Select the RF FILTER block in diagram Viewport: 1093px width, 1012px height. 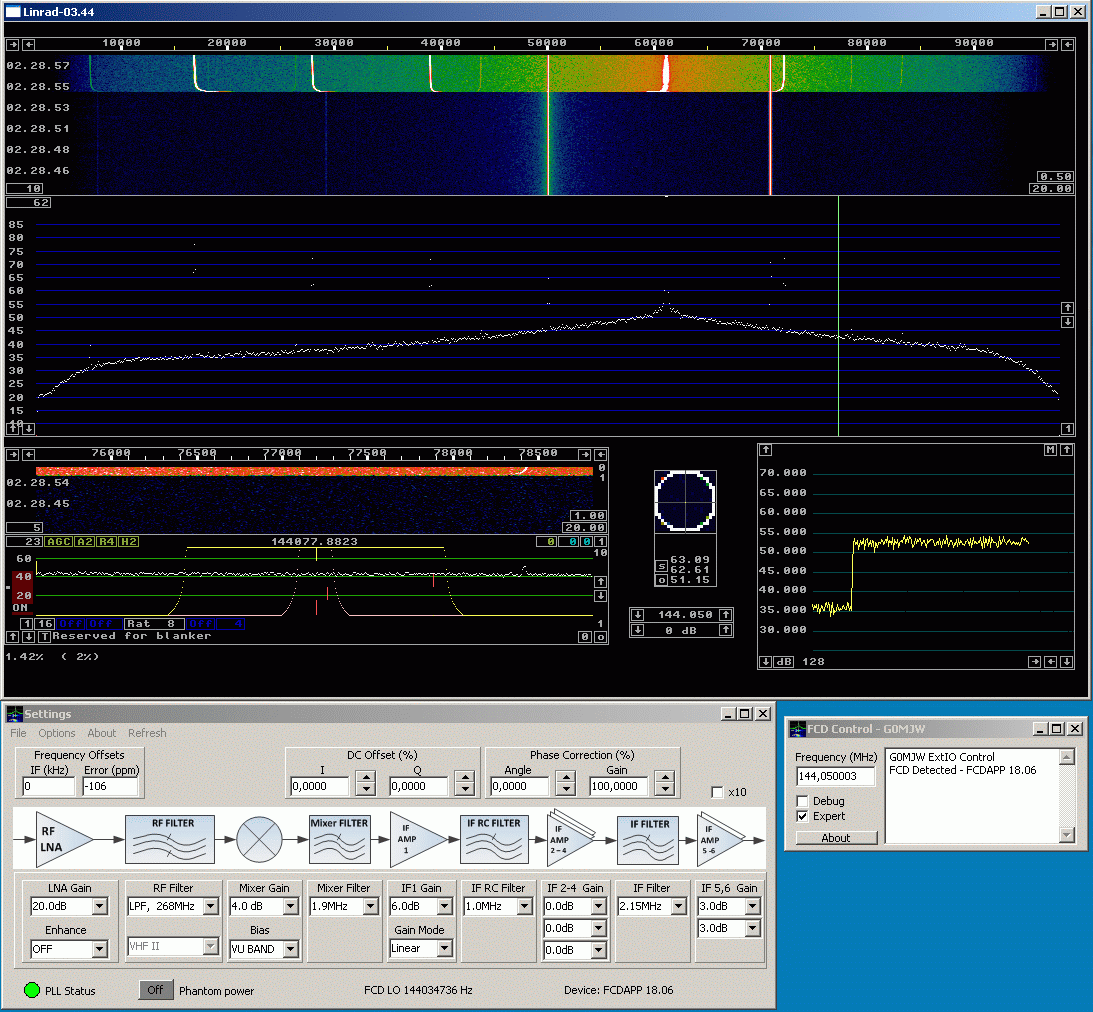coord(169,838)
